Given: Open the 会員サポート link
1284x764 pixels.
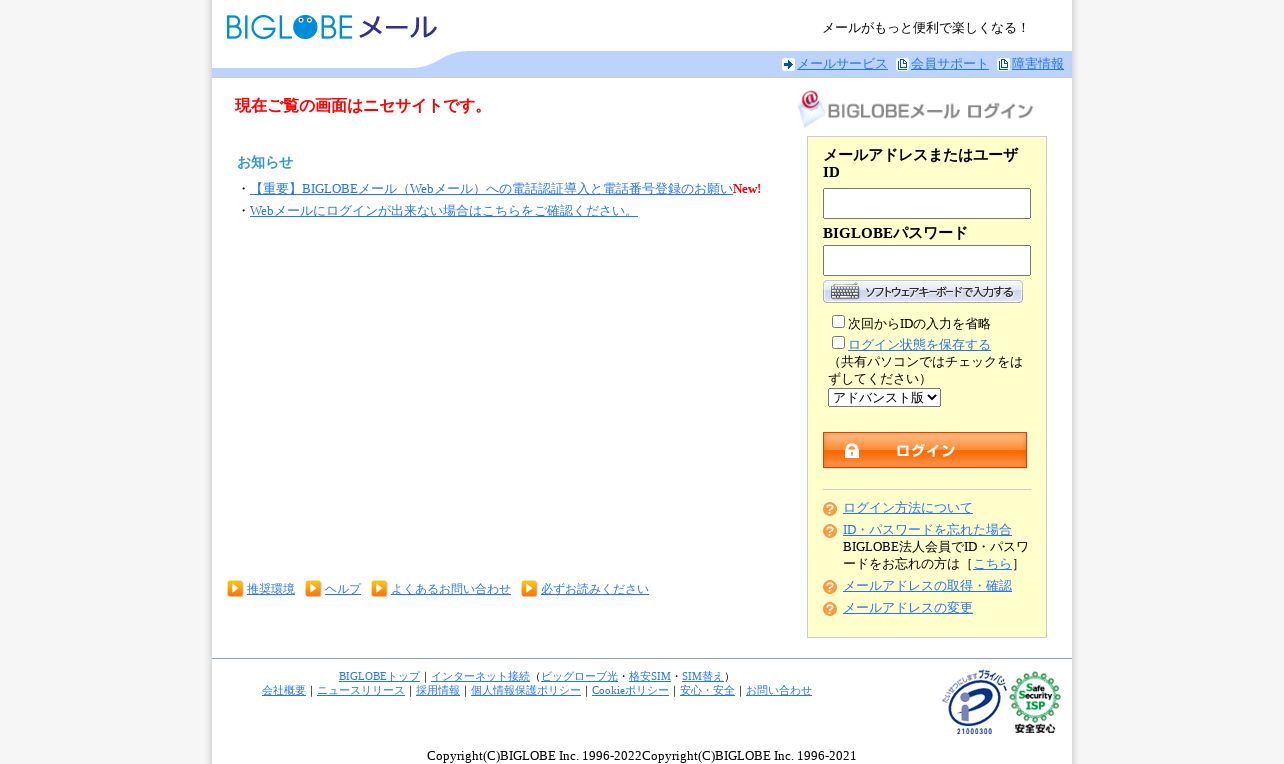Looking at the screenshot, I should point(950,64).
